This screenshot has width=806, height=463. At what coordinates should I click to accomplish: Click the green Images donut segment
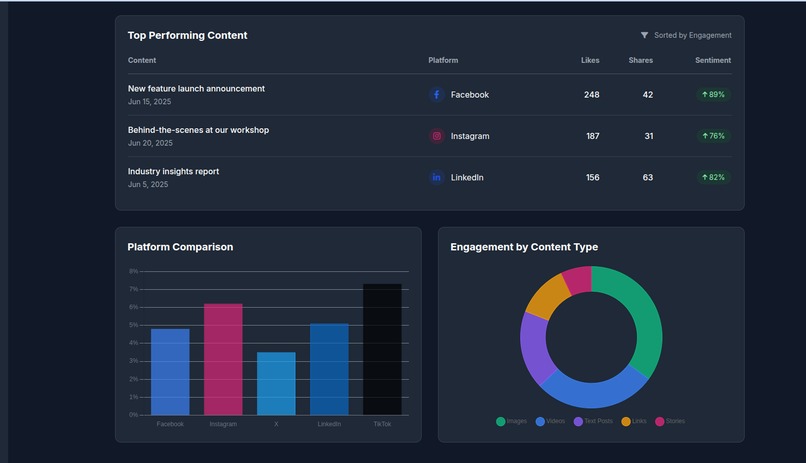[x=646, y=319]
